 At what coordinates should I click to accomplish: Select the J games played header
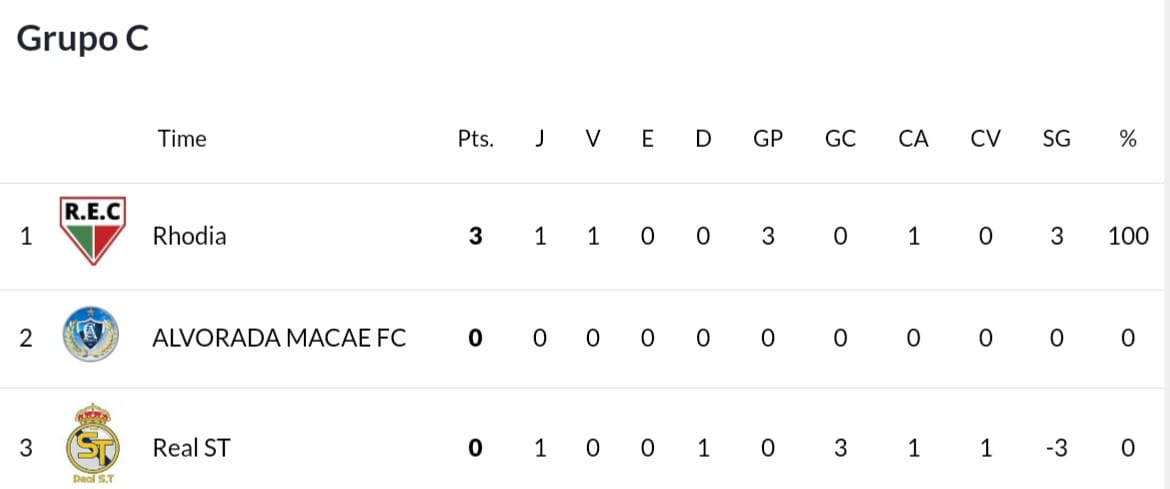pyautogui.click(x=539, y=139)
